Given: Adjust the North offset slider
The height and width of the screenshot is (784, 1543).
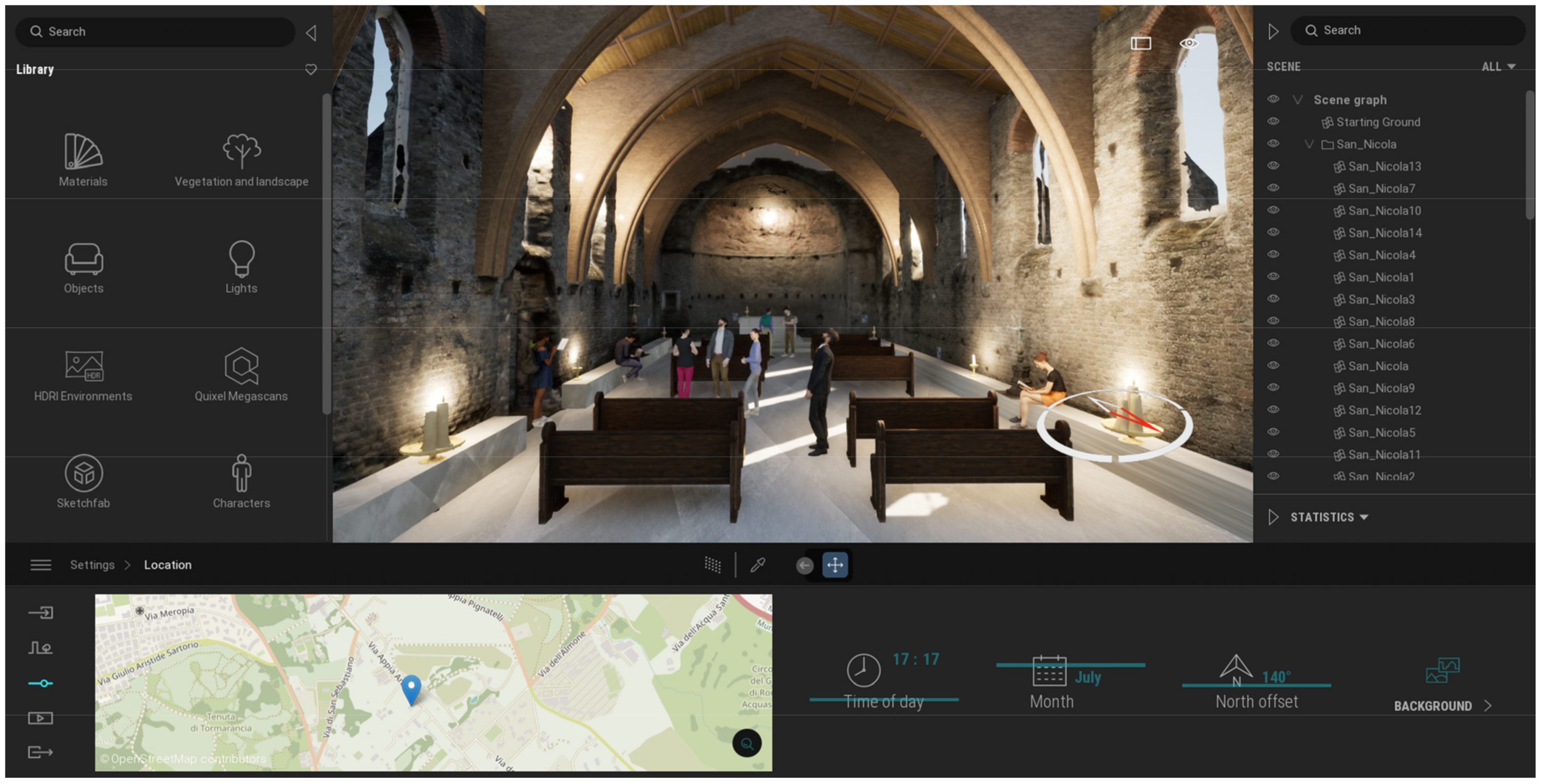Looking at the screenshot, I should coord(1256,685).
